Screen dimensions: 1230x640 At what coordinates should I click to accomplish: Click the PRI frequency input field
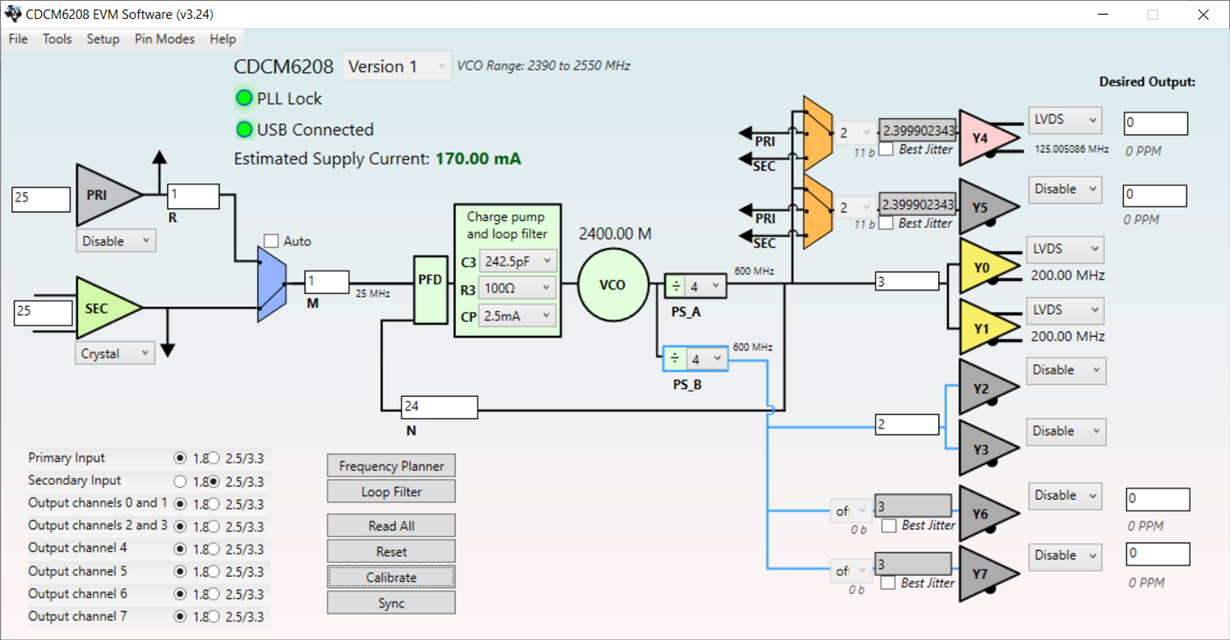point(41,198)
